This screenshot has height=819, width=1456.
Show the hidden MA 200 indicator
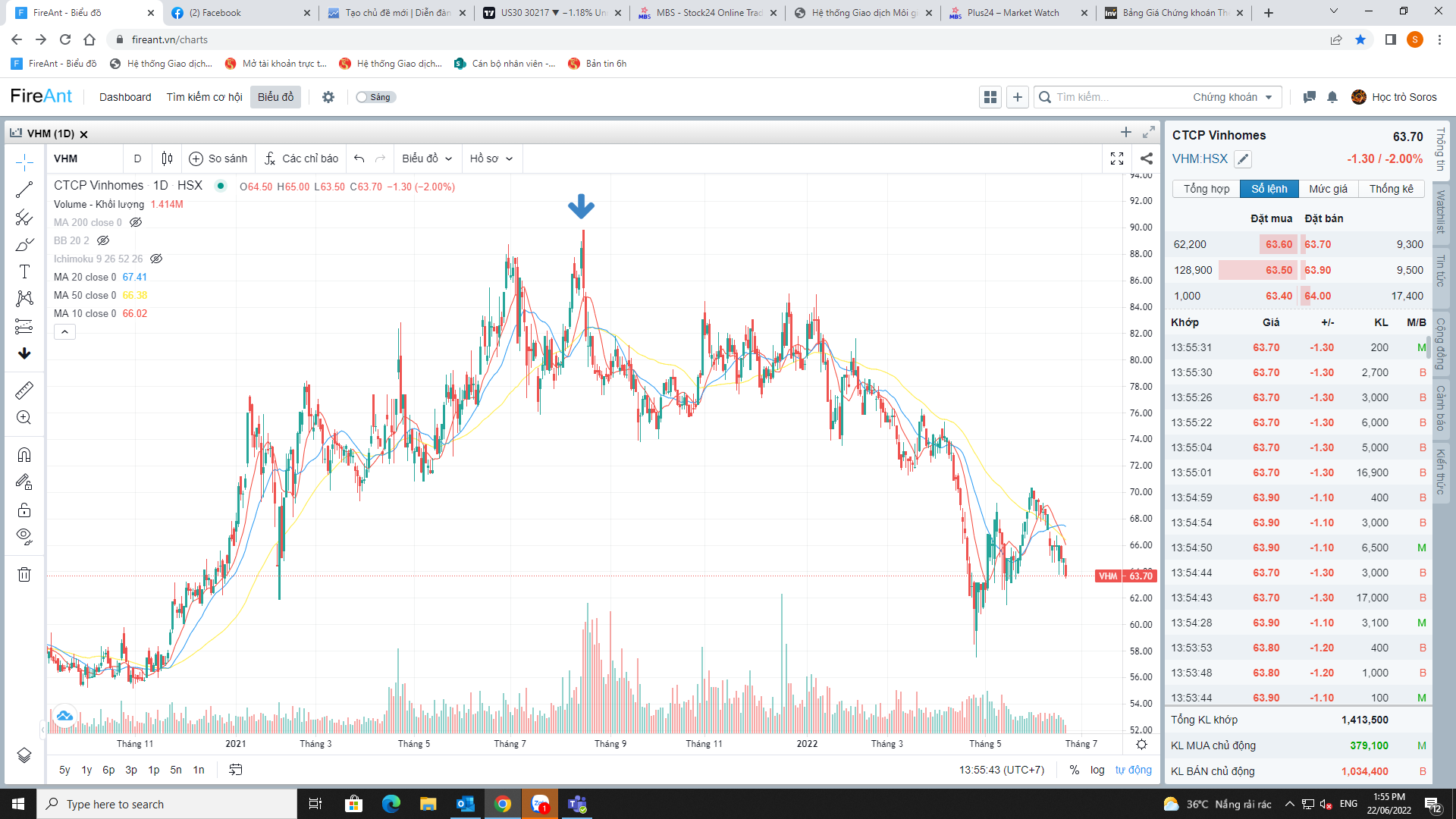pyautogui.click(x=136, y=222)
